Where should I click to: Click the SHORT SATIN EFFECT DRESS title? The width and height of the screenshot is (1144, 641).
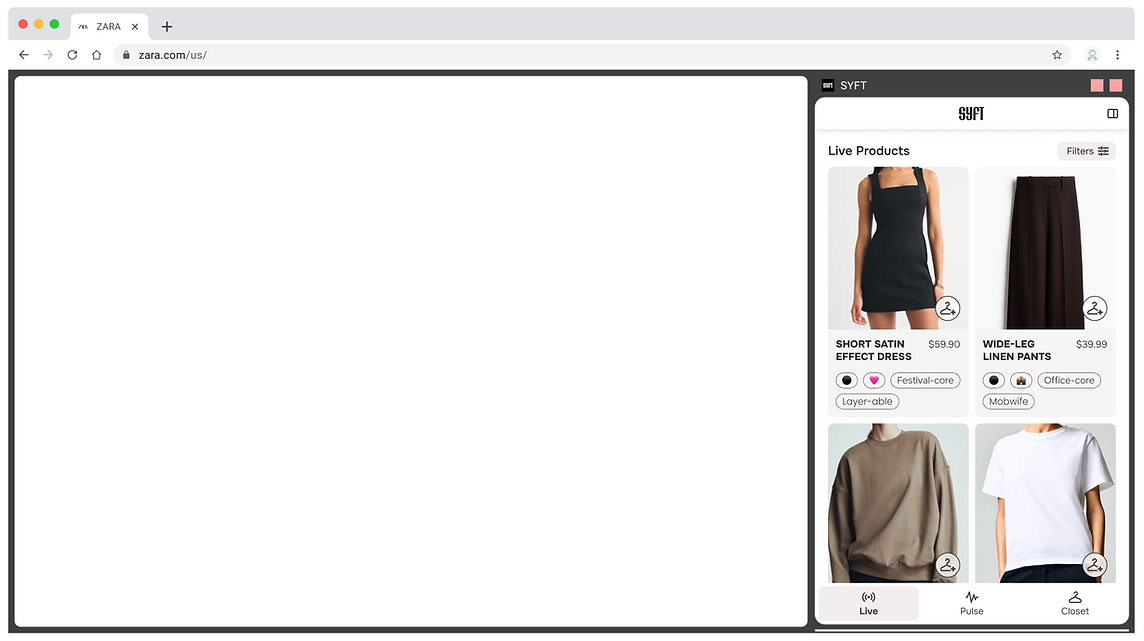pos(873,350)
